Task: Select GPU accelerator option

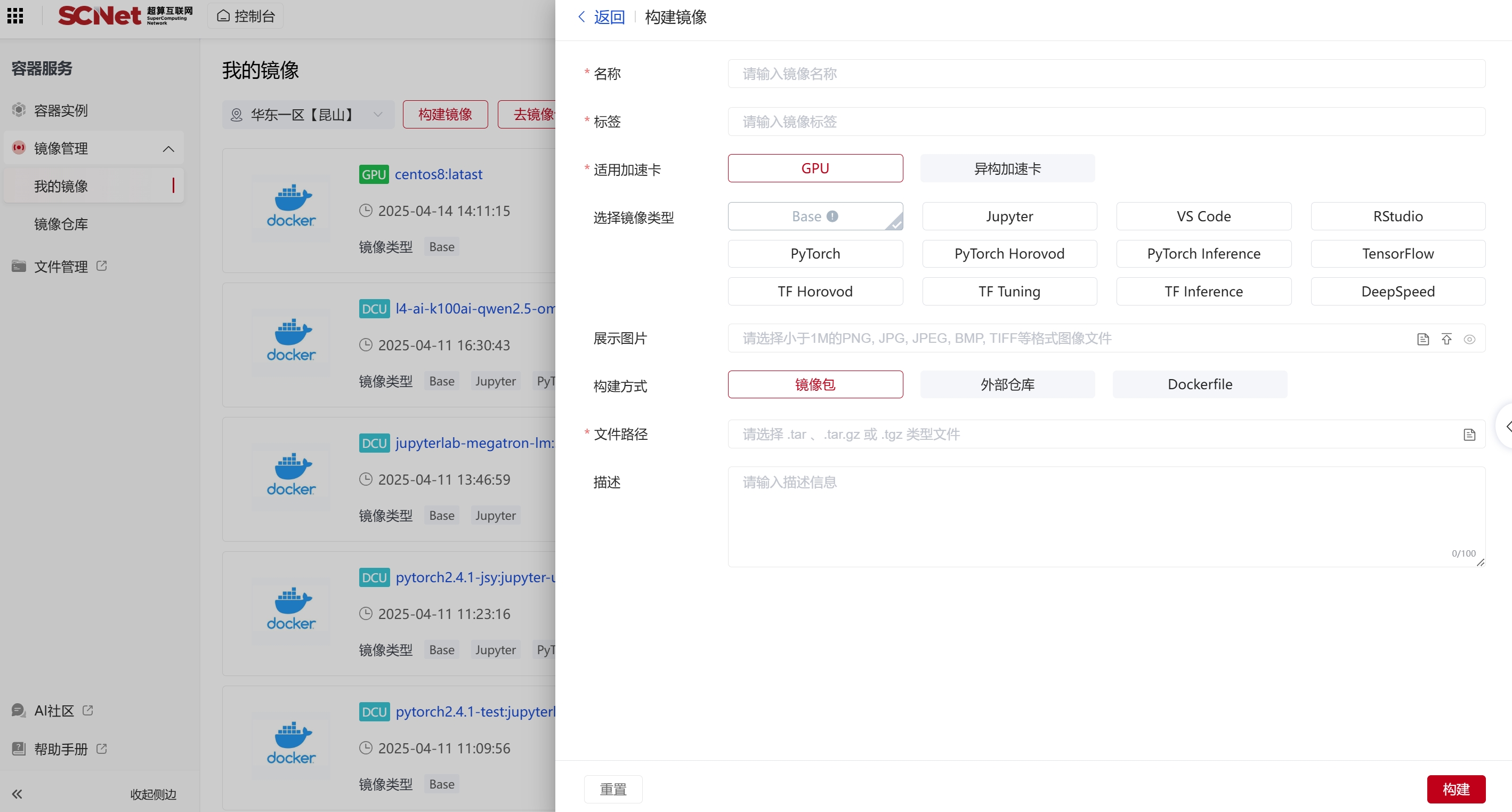Action: click(815, 168)
